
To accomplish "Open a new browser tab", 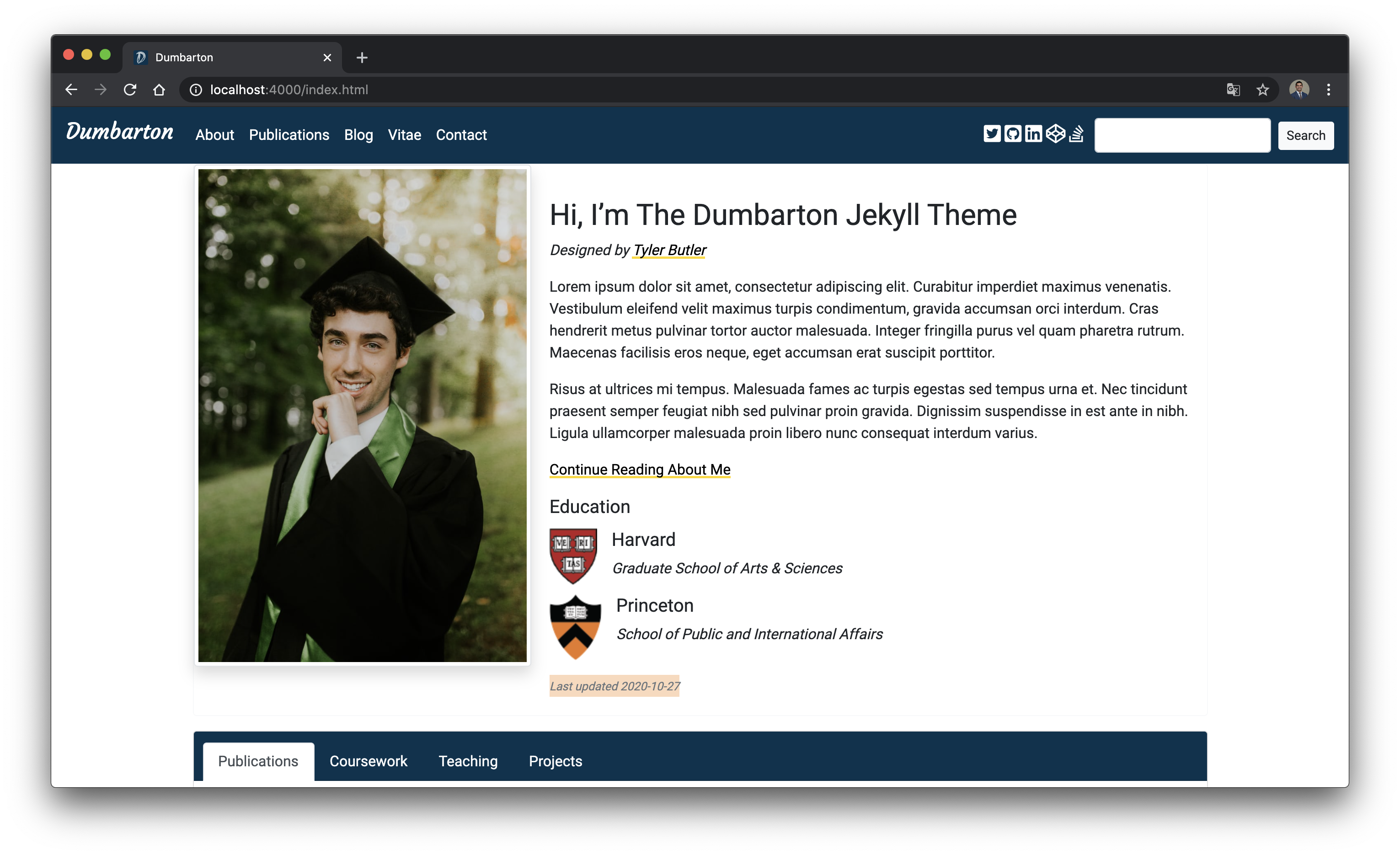I will coord(362,57).
